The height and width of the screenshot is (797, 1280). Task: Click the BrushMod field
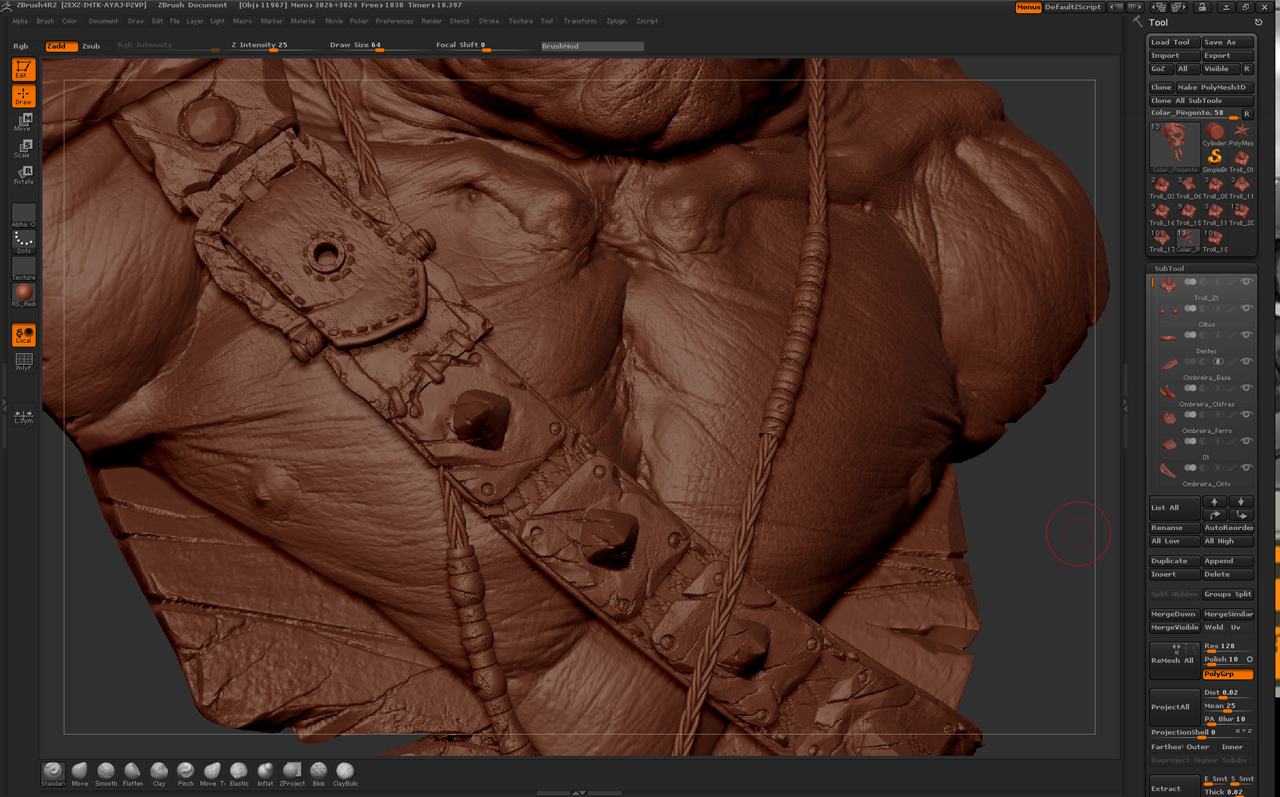(592, 46)
